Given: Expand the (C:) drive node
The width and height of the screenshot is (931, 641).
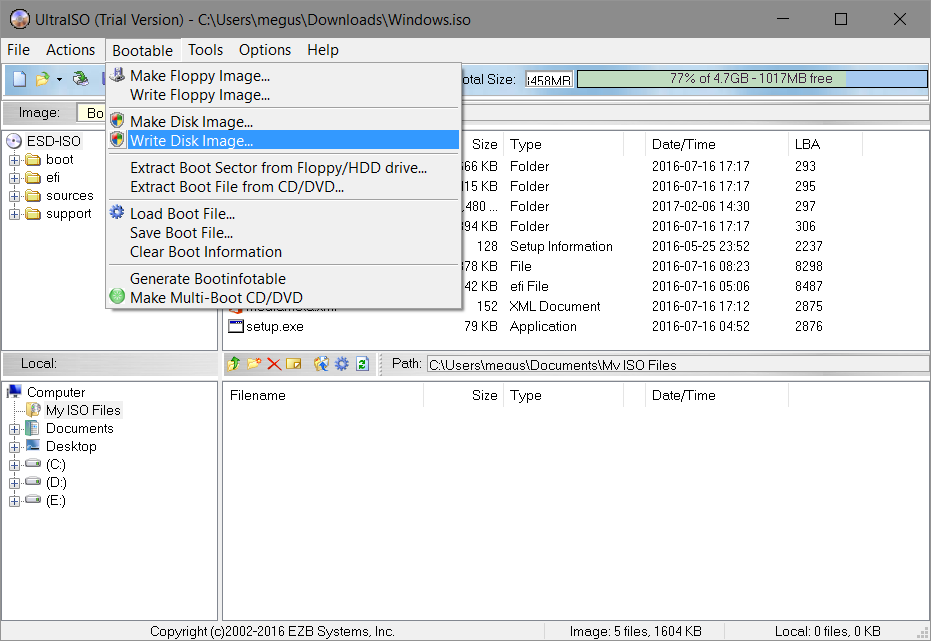Looking at the screenshot, I should (15, 465).
